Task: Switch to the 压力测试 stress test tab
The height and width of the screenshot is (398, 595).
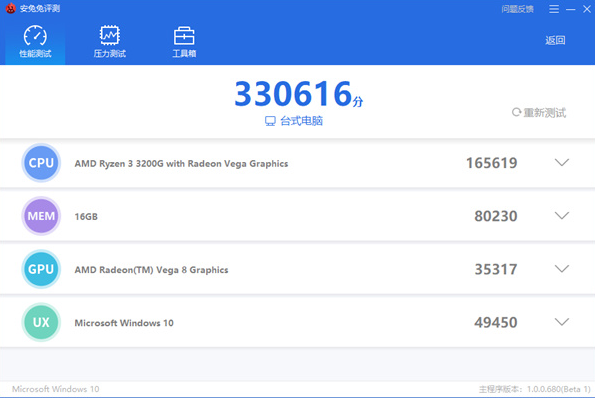Action: click(110, 41)
